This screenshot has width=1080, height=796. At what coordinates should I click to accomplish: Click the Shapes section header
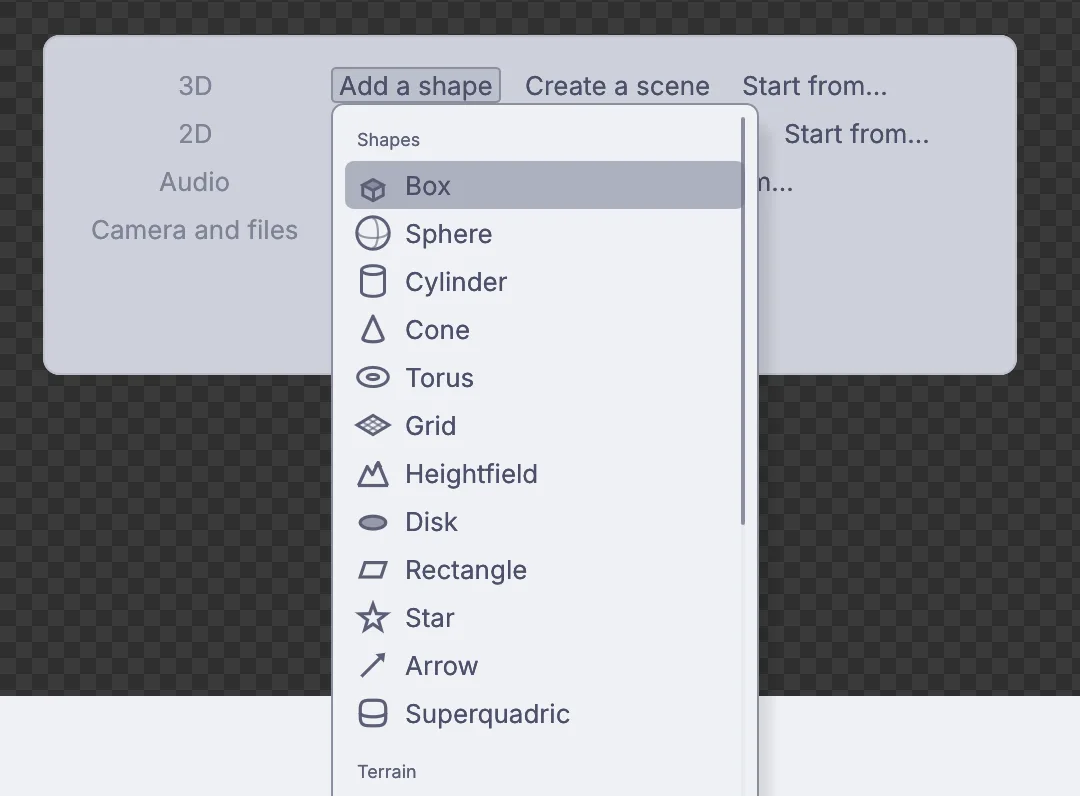point(388,140)
